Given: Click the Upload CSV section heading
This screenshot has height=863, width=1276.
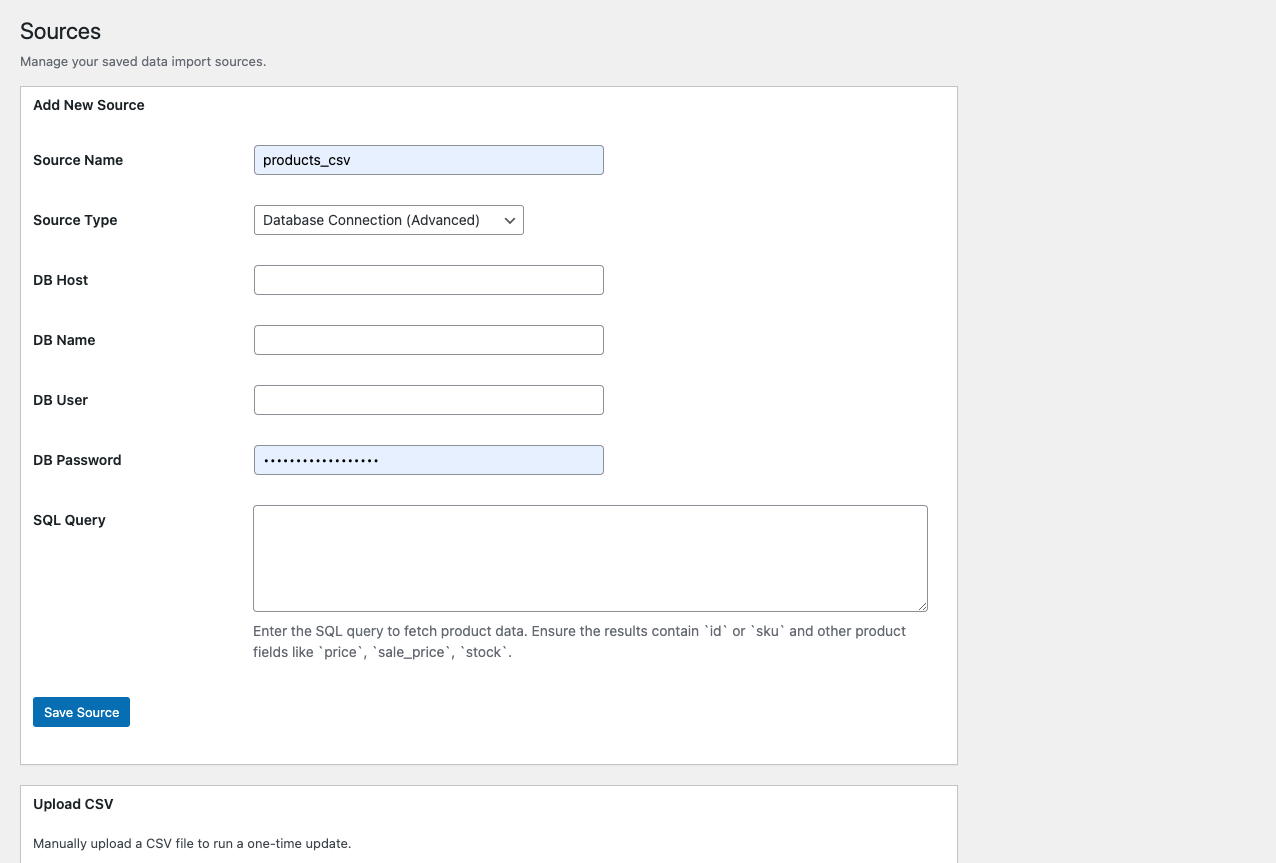Looking at the screenshot, I should tap(73, 804).
